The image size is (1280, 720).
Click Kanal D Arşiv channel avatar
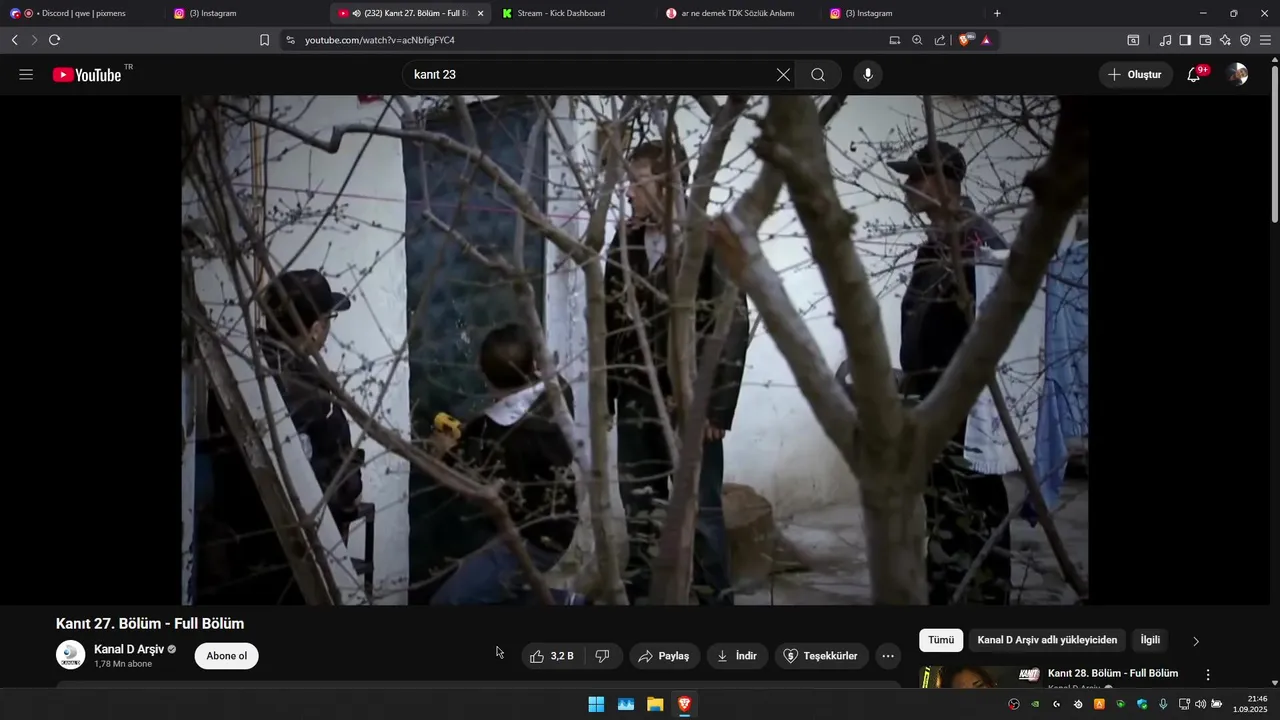(x=70, y=656)
